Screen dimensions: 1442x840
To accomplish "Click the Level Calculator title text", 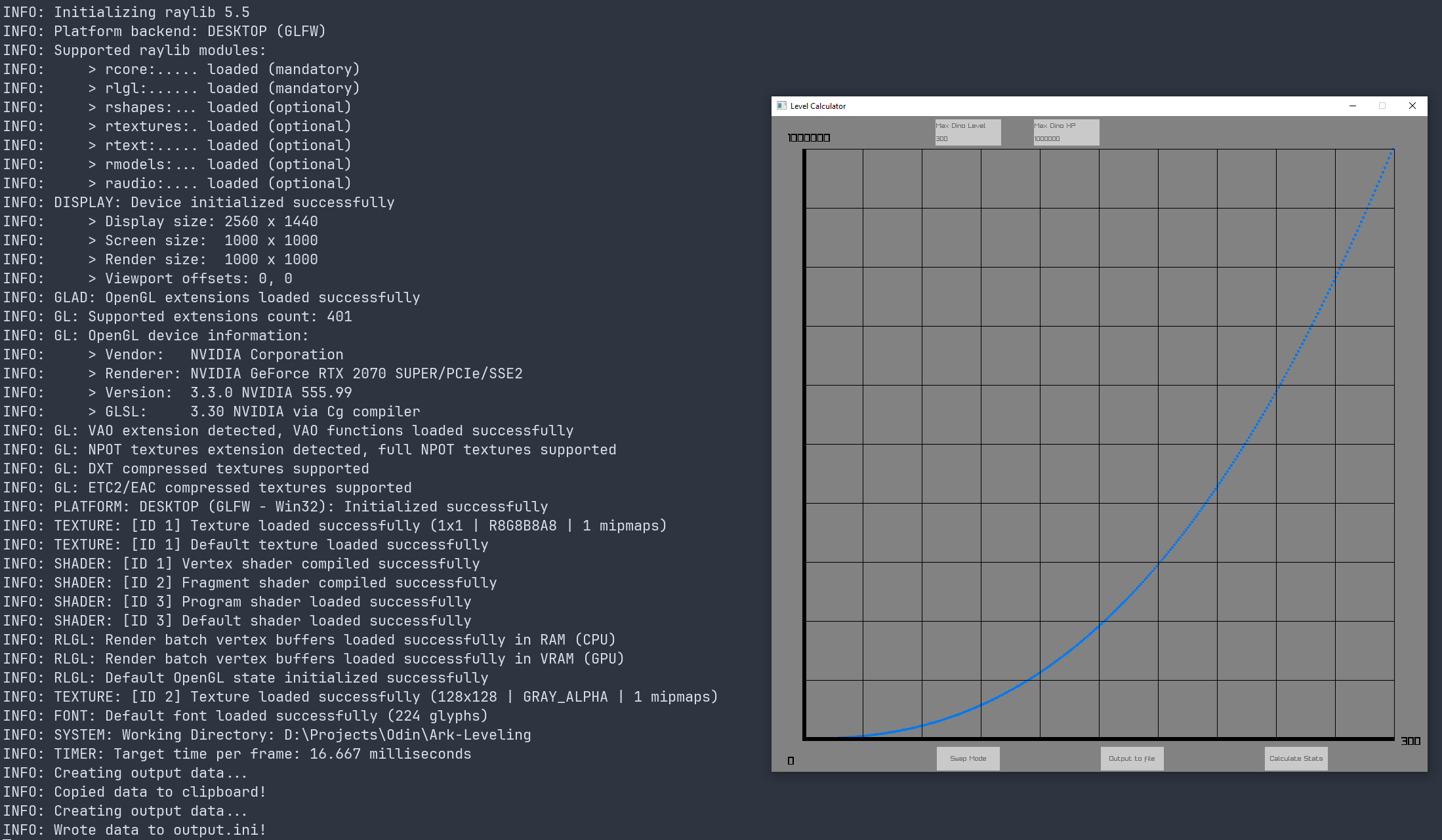I will click(x=817, y=106).
